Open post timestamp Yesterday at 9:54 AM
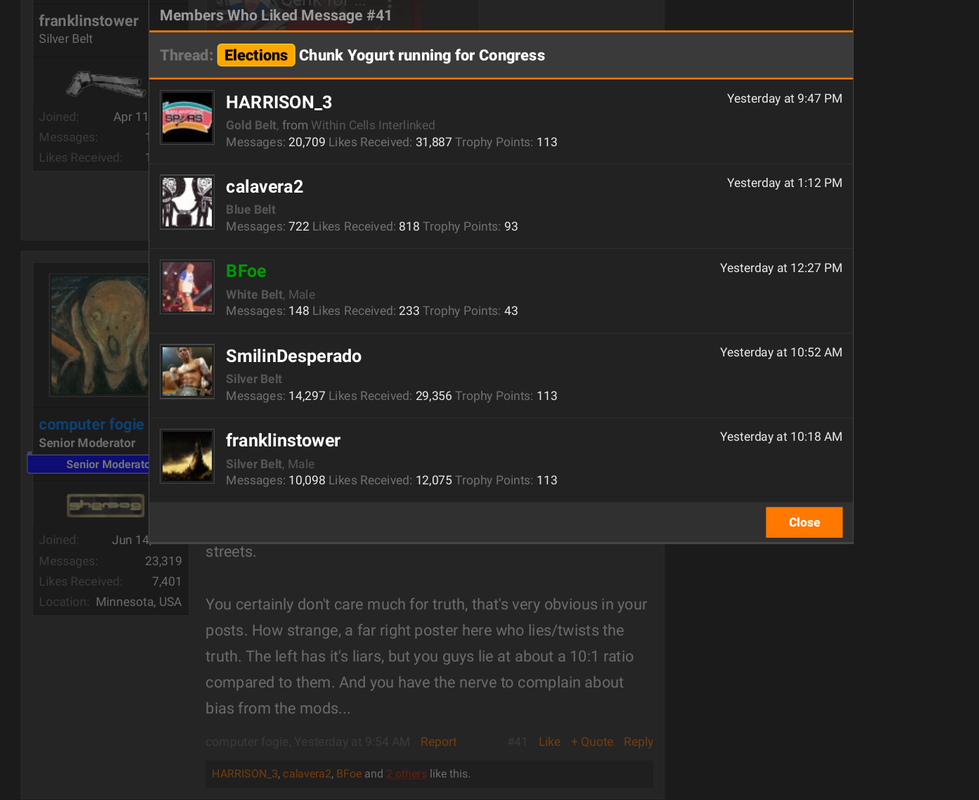979x800 pixels. tap(352, 741)
